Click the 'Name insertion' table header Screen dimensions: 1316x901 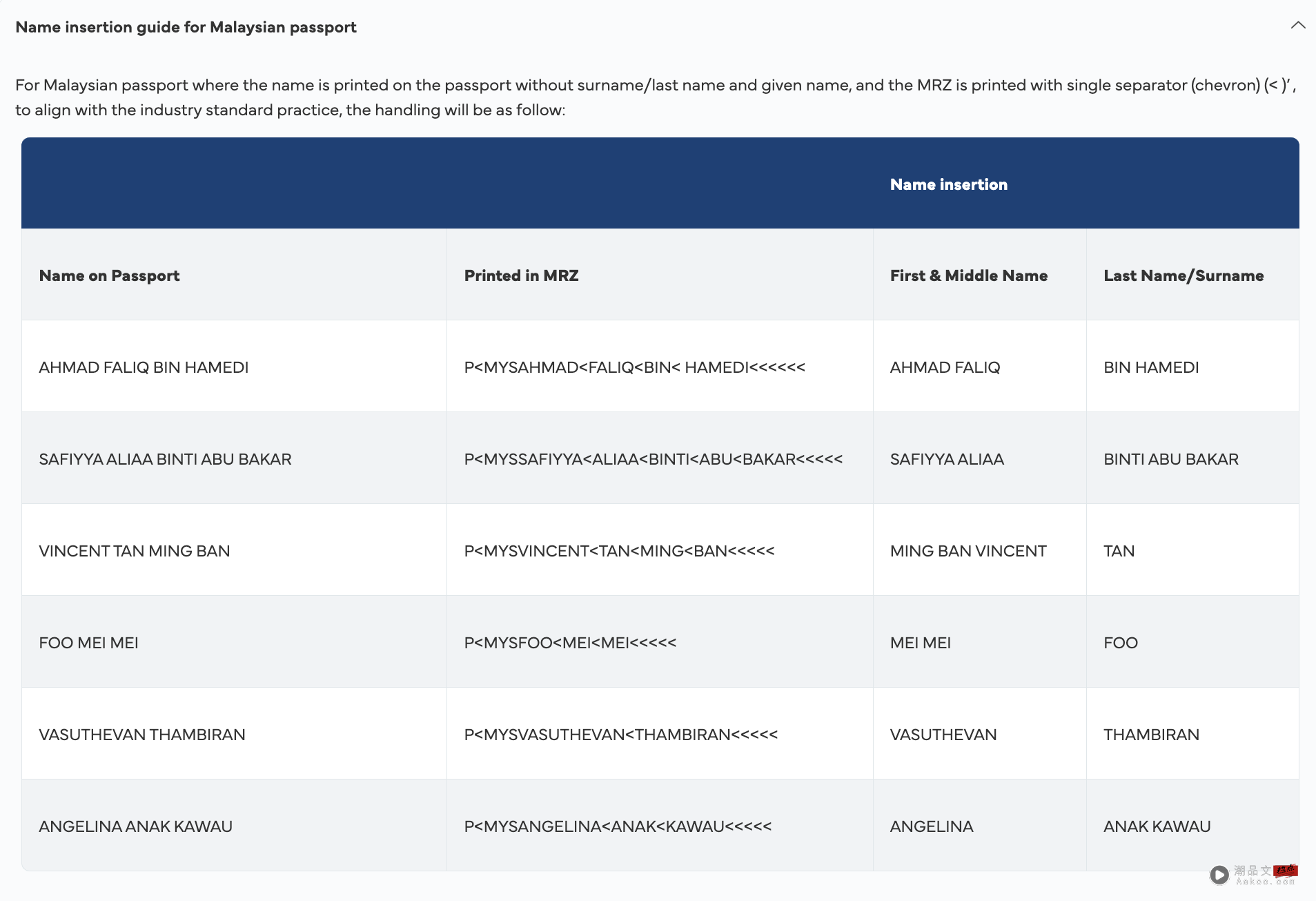coord(948,184)
